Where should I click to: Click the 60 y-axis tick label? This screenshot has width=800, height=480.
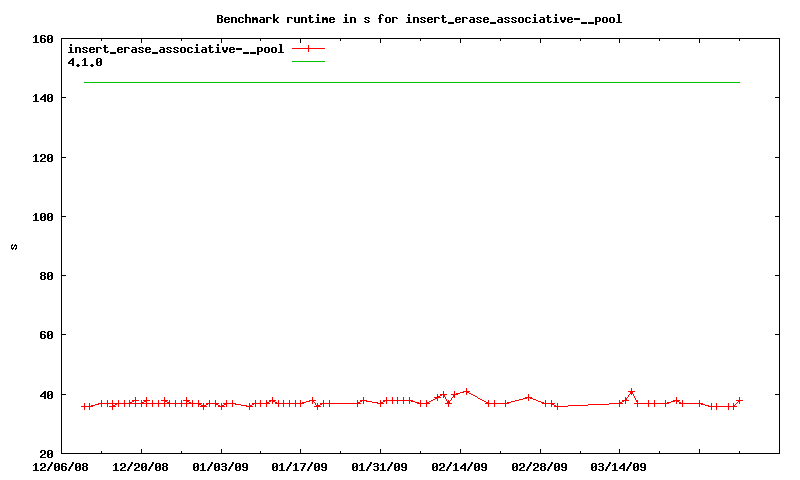pos(45,335)
